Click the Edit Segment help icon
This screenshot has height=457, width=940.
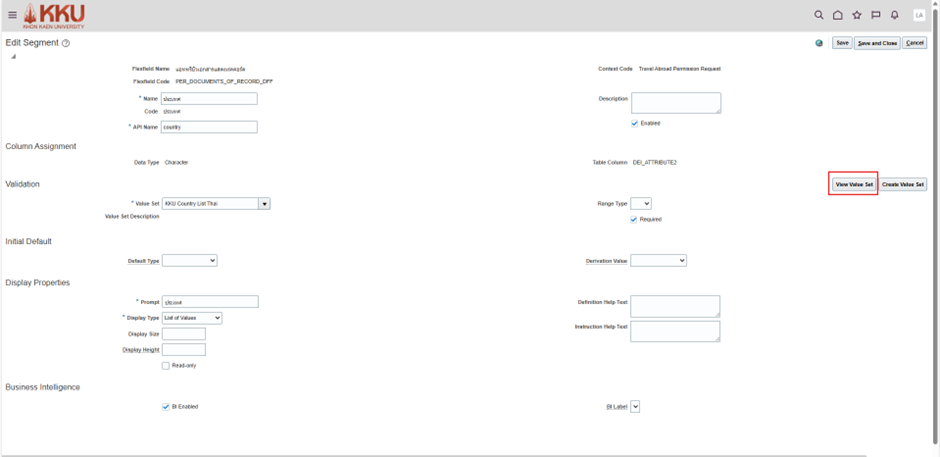(x=66, y=44)
